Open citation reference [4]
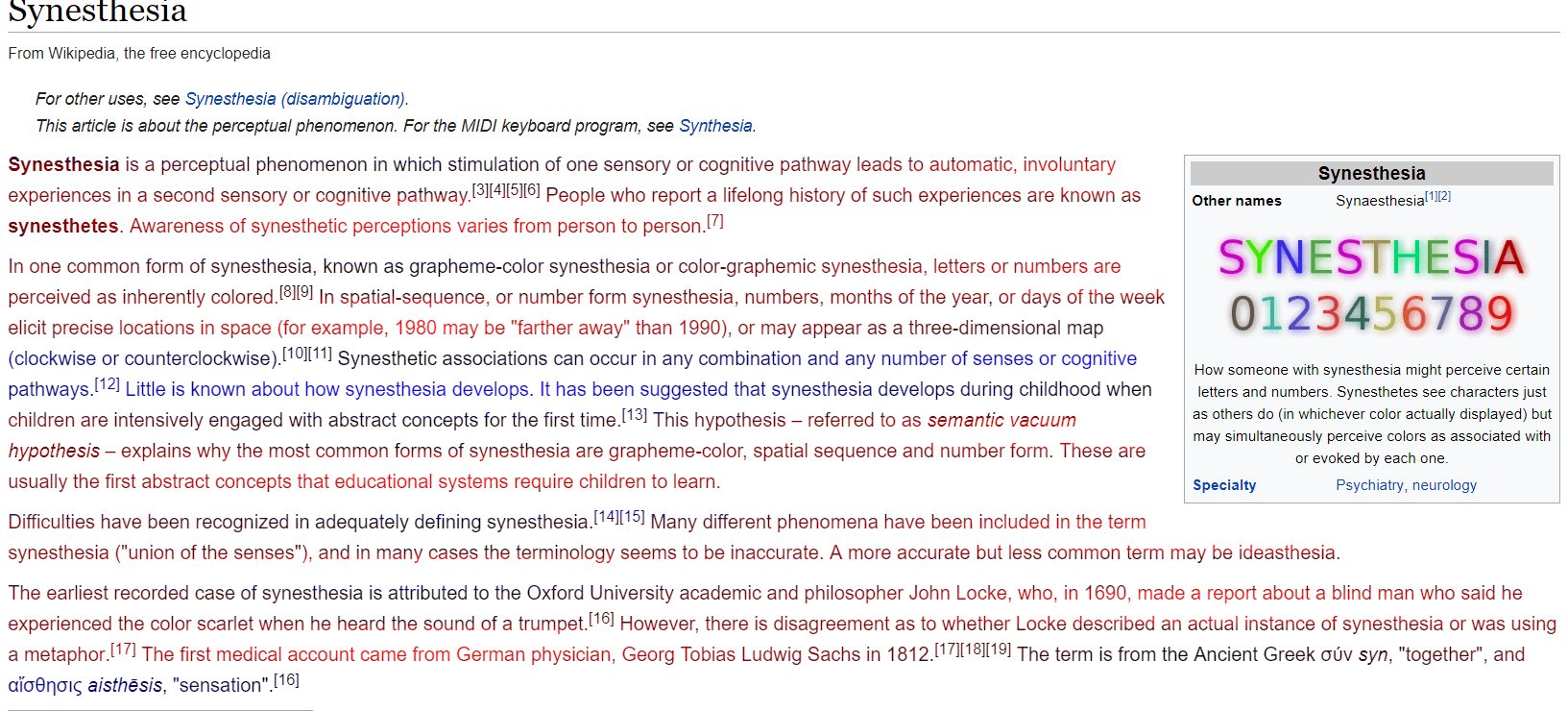This screenshot has width=1568, height=711. point(497,189)
